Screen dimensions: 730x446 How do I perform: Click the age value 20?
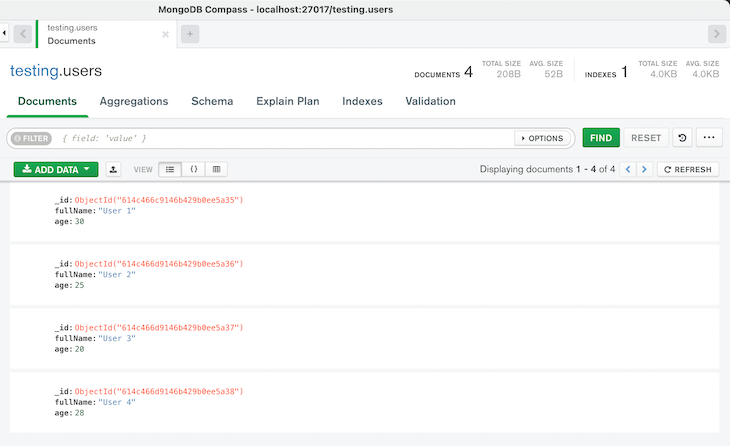point(80,349)
